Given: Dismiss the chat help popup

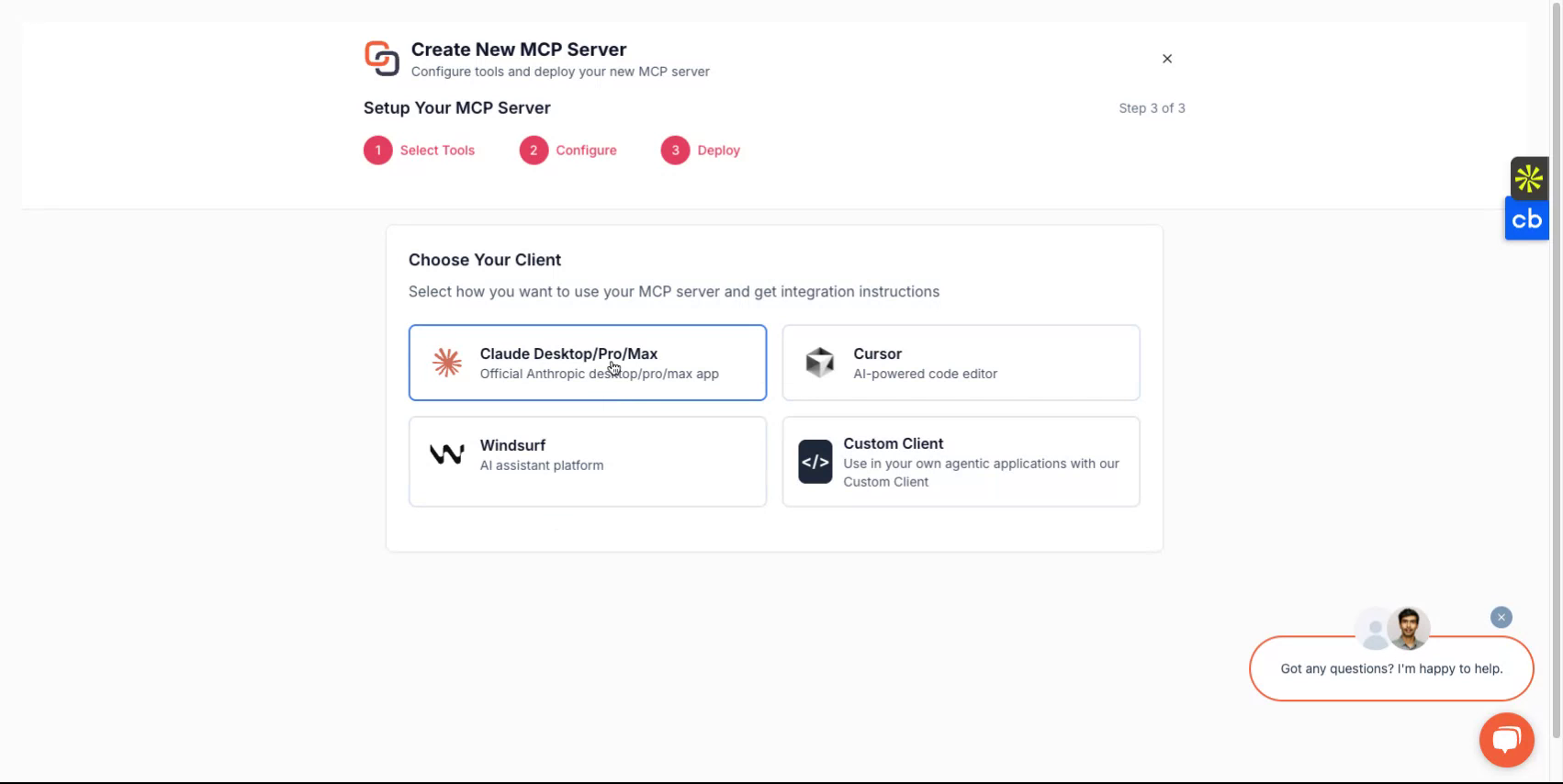Looking at the screenshot, I should (1501, 618).
